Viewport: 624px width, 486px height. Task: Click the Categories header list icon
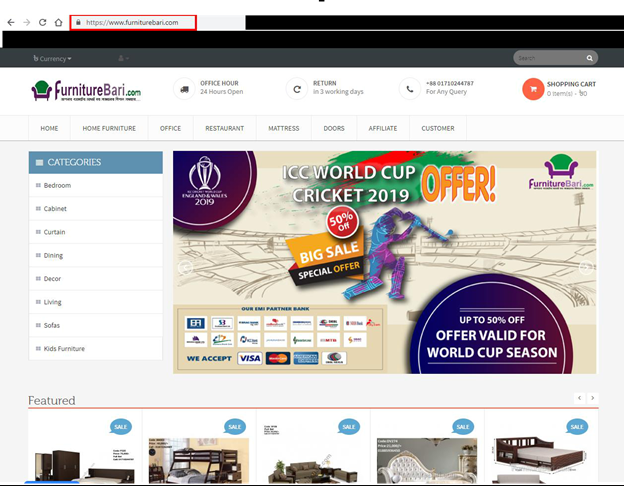(x=39, y=162)
